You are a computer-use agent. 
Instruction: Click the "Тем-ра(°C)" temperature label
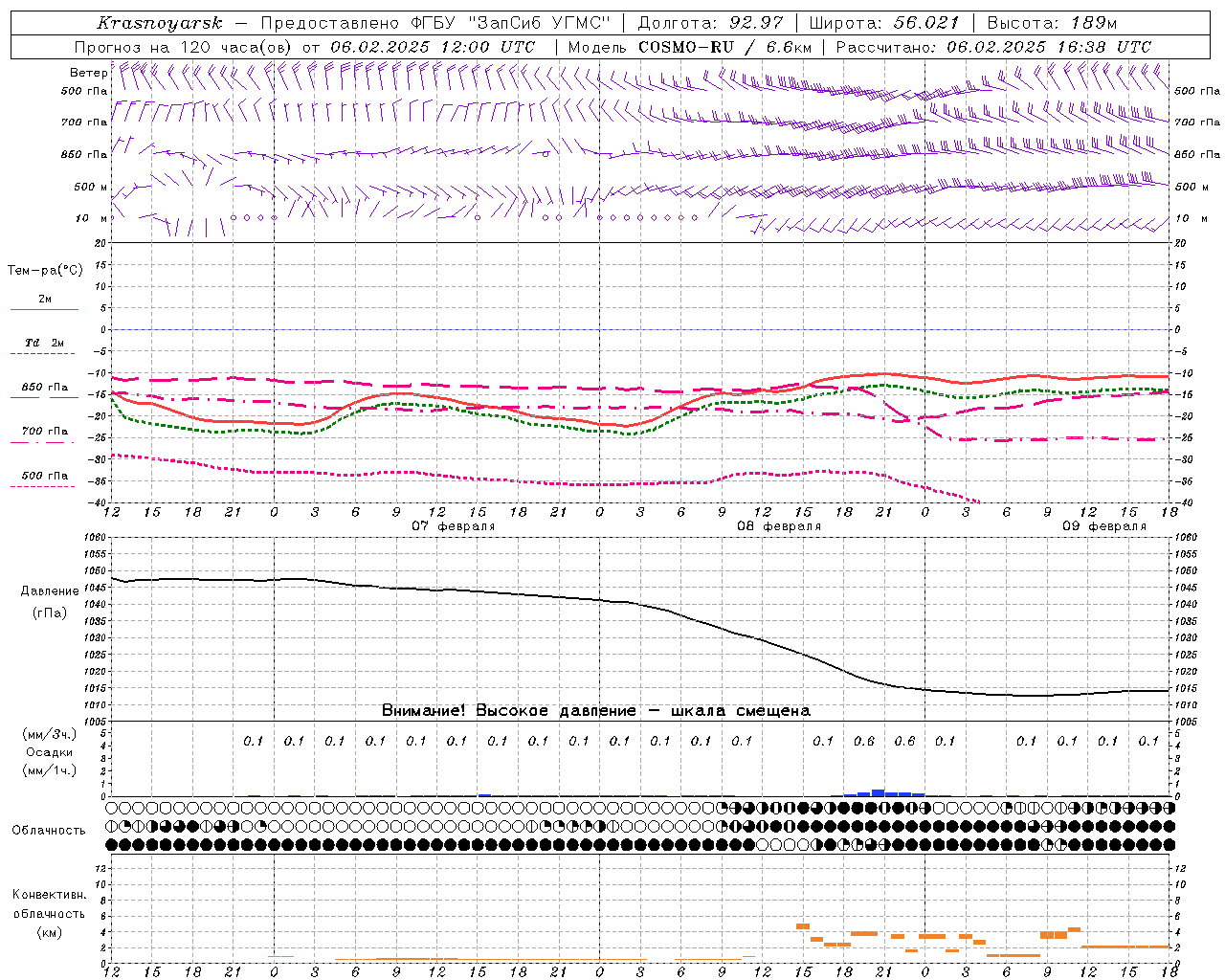click(x=45, y=271)
